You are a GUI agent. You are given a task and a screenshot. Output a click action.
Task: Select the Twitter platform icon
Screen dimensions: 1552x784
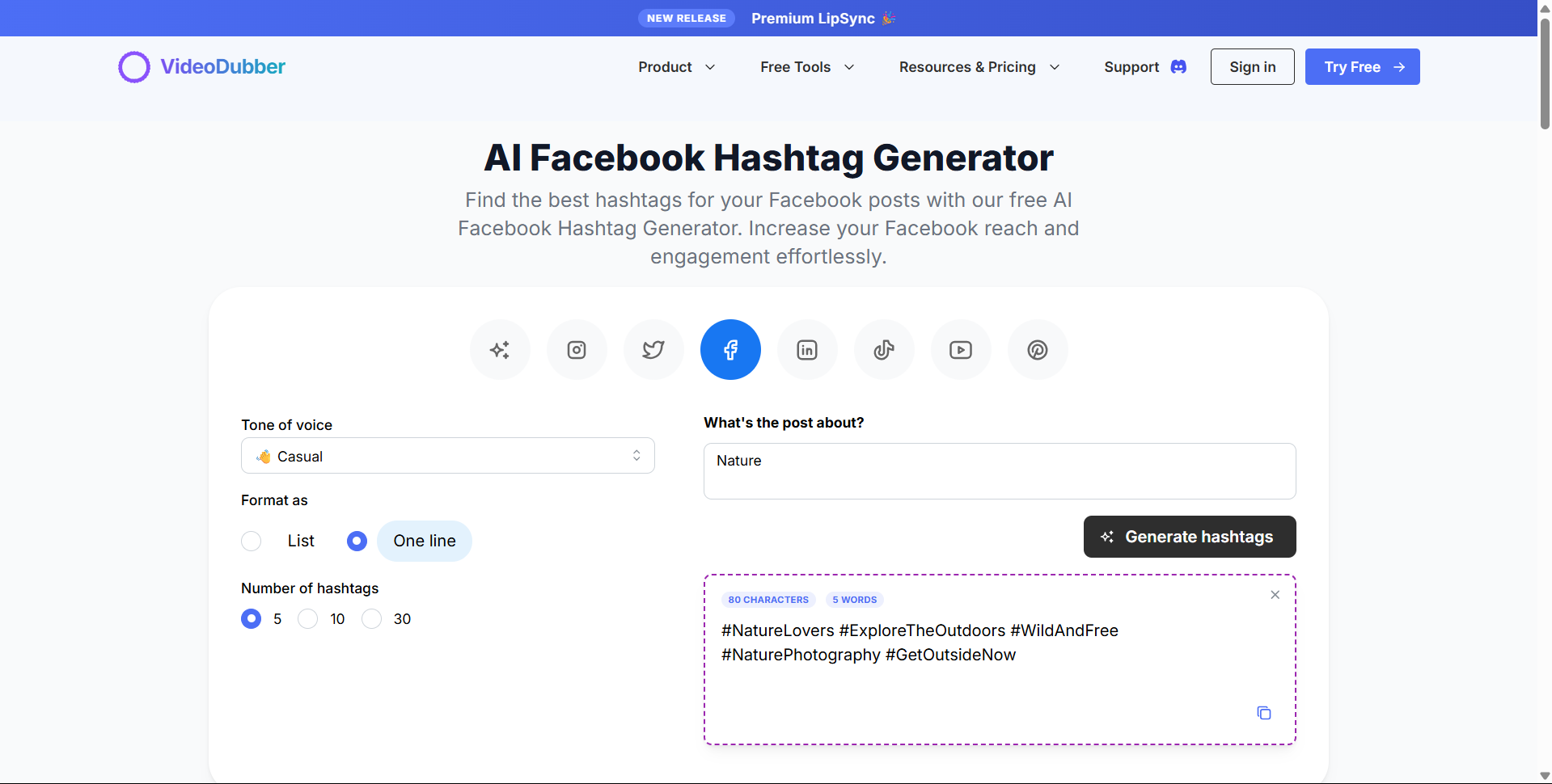(653, 350)
